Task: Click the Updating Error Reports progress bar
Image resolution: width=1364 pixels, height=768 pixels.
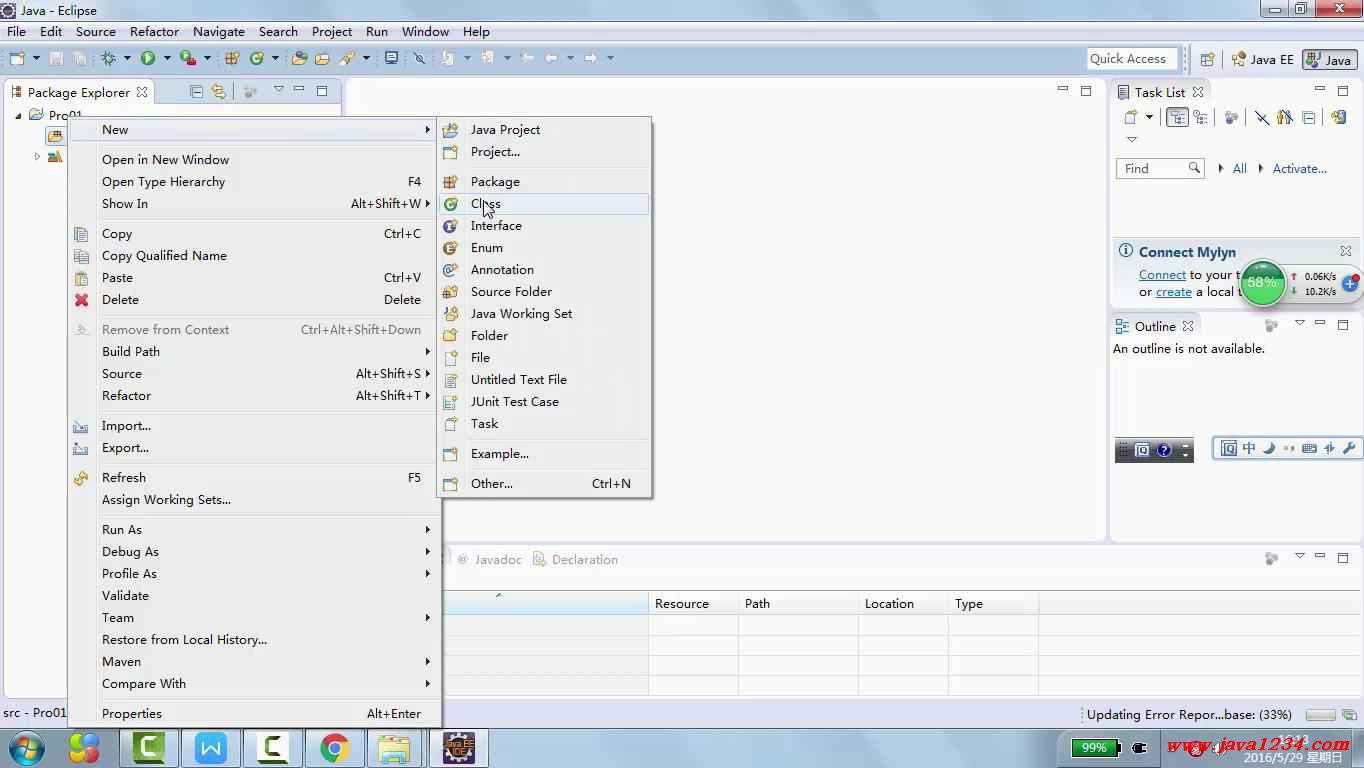Action: click(x=1320, y=715)
